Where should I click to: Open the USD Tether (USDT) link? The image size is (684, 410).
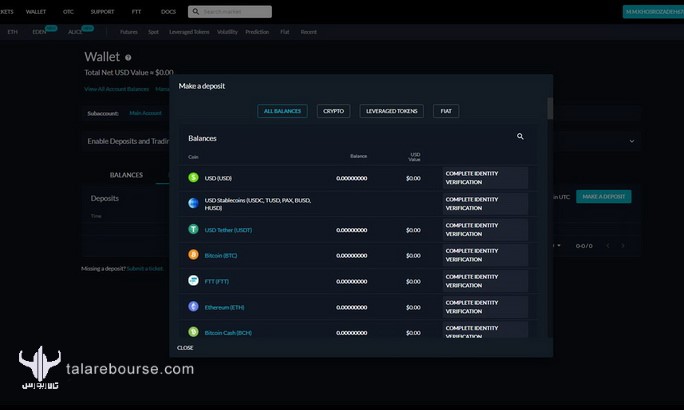coord(228,230)
